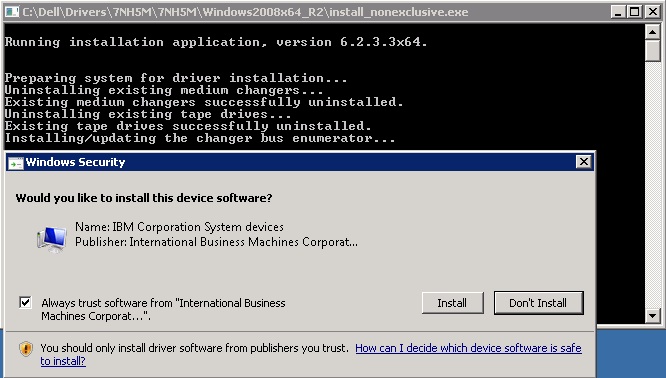Click the 'Name: IBM Corporation System devices' text
Viewport: 666px width, 378px height.
(179, 227)
